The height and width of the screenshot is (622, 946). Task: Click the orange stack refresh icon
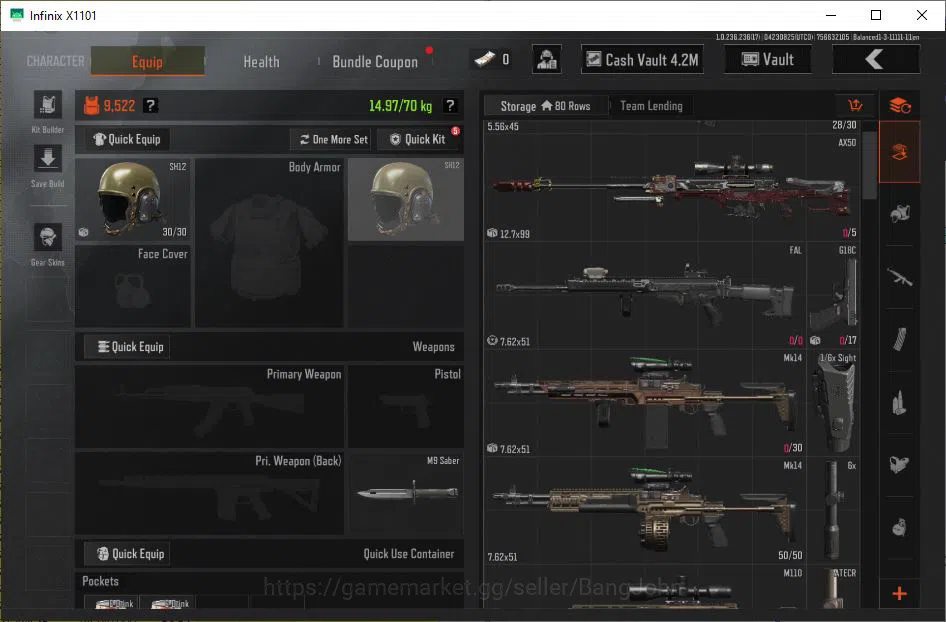(900, 106)
